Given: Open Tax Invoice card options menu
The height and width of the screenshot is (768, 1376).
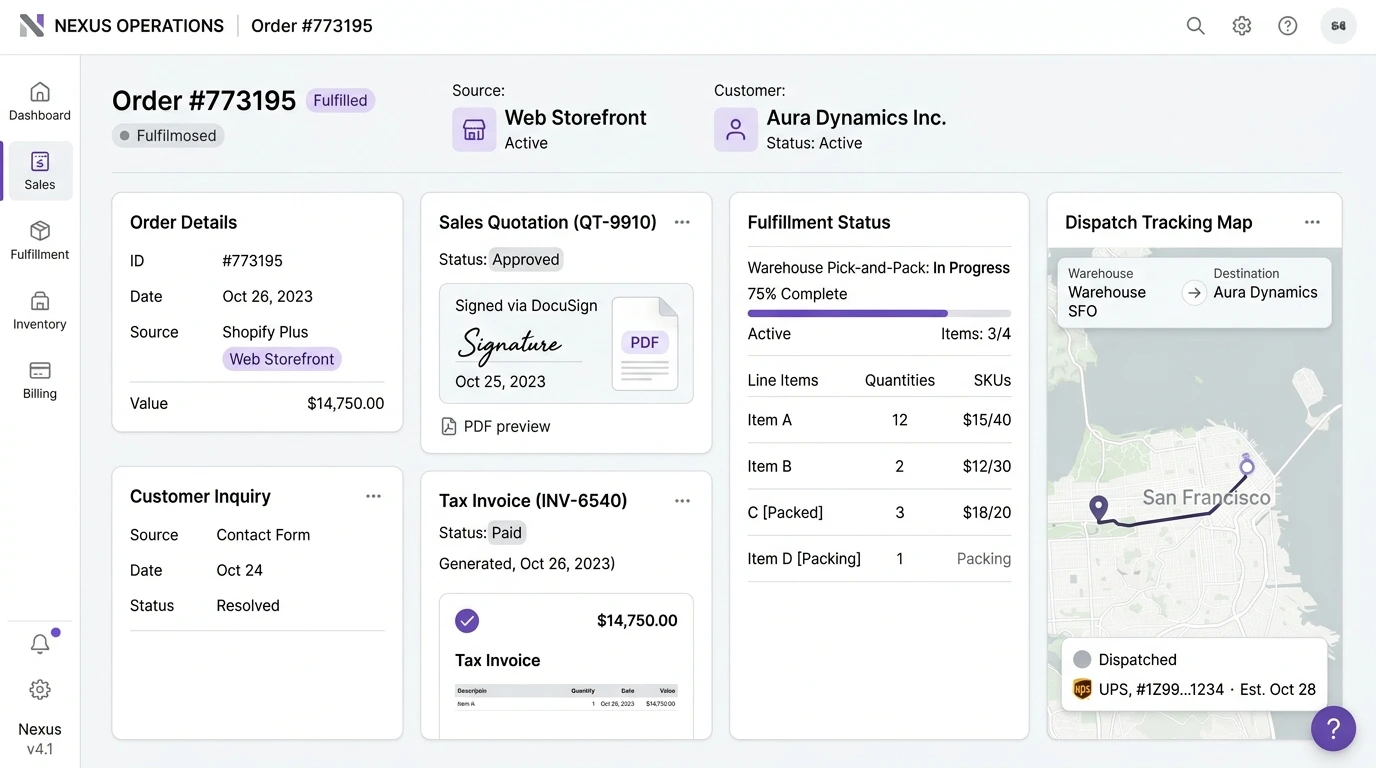Looking at the screenshot, I should pos(682,501).
